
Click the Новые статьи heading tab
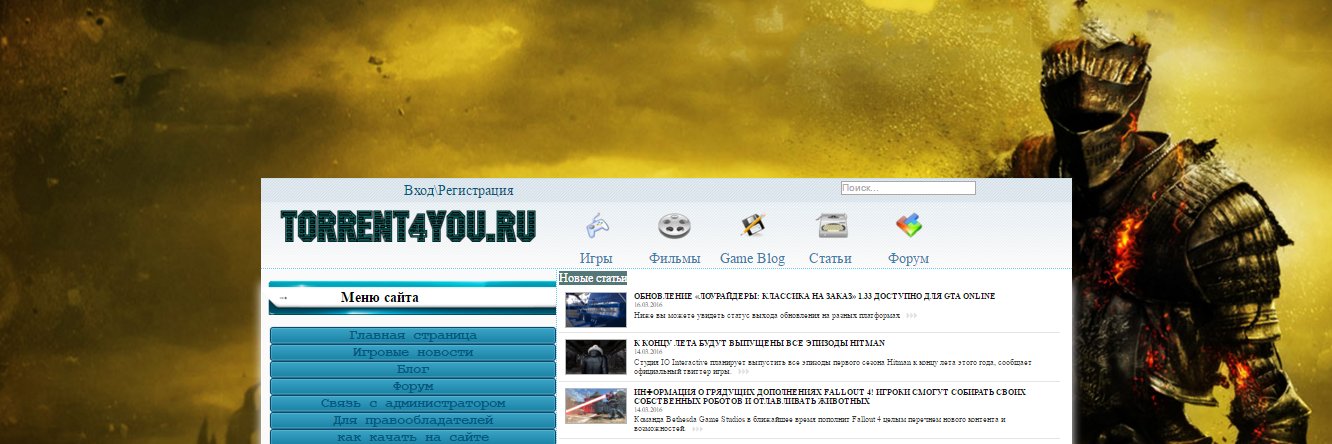[593, 277]
